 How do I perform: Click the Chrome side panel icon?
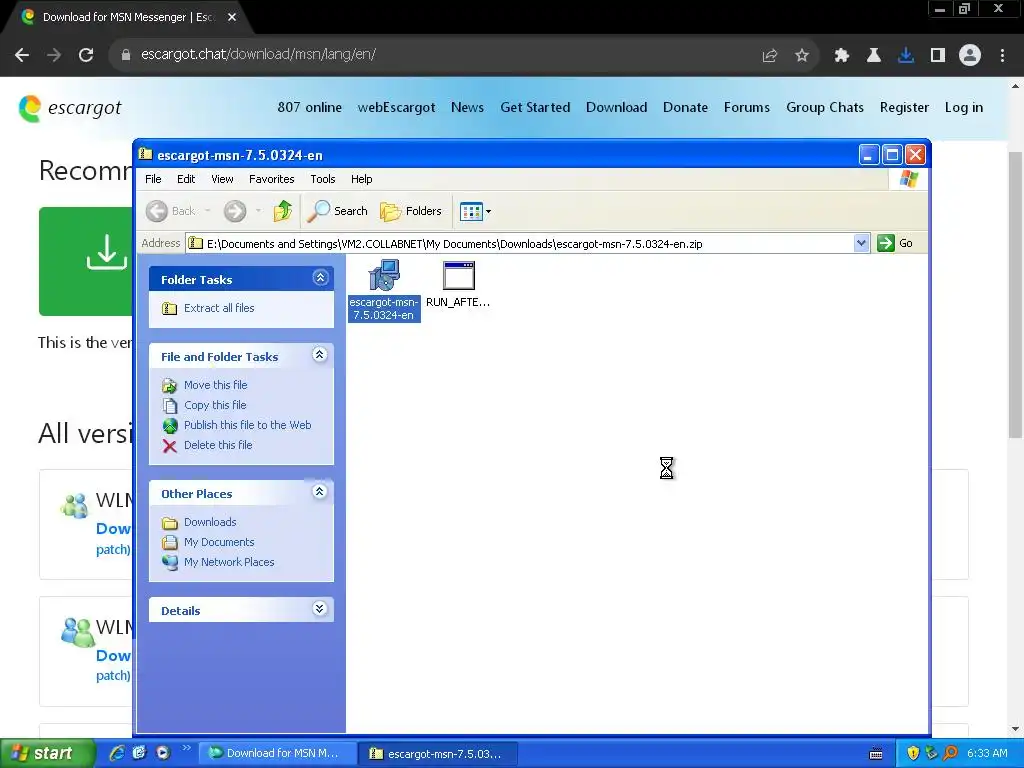(938, 55)
